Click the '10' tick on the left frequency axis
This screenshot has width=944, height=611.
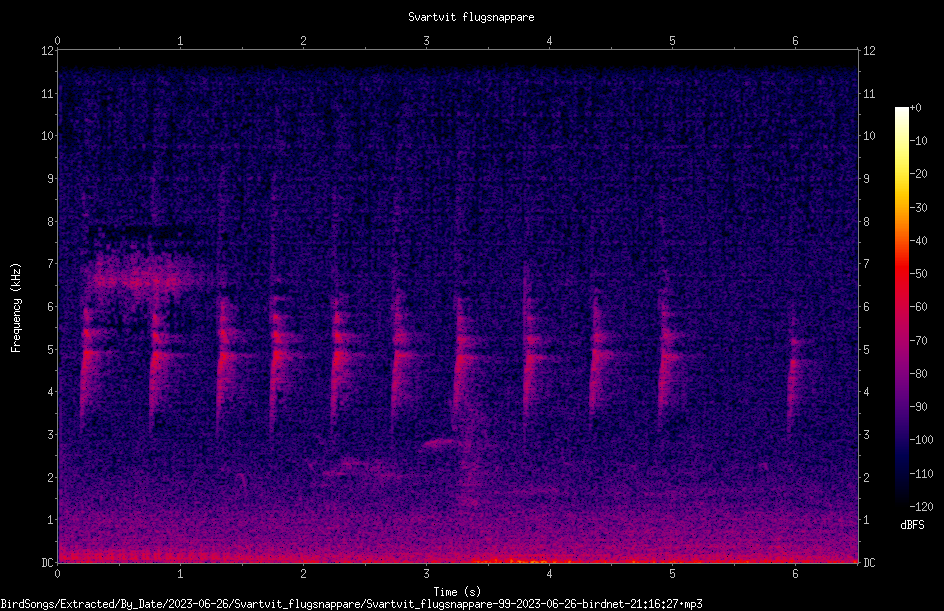click(48, 136)
